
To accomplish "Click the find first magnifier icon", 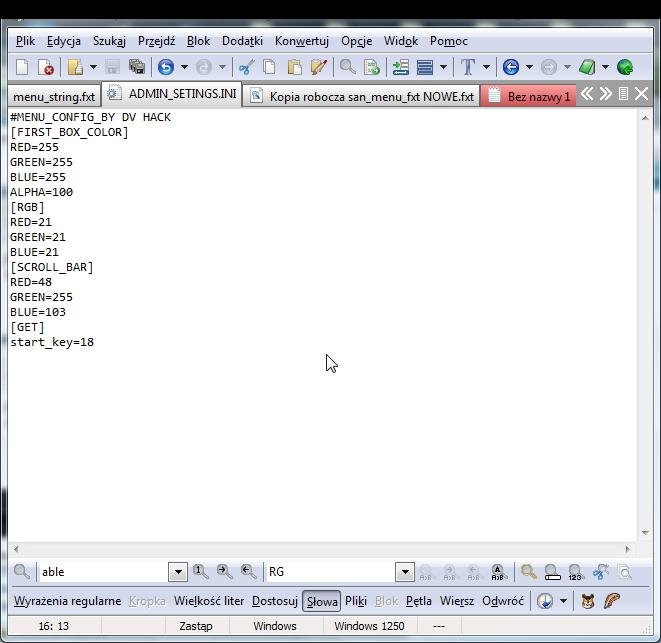I will [x=200, y=572].
